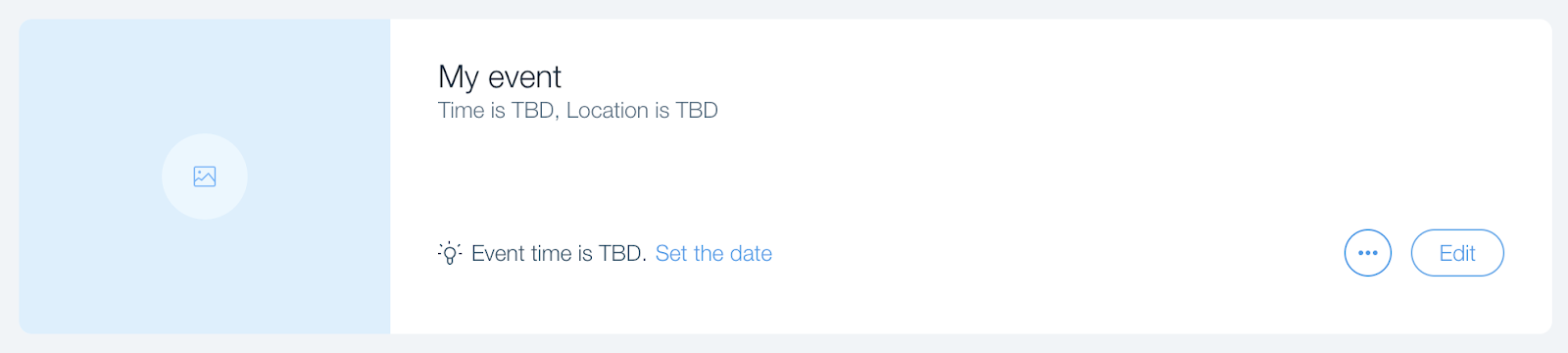Click the image placeholder icon

(x=205, y=176)
